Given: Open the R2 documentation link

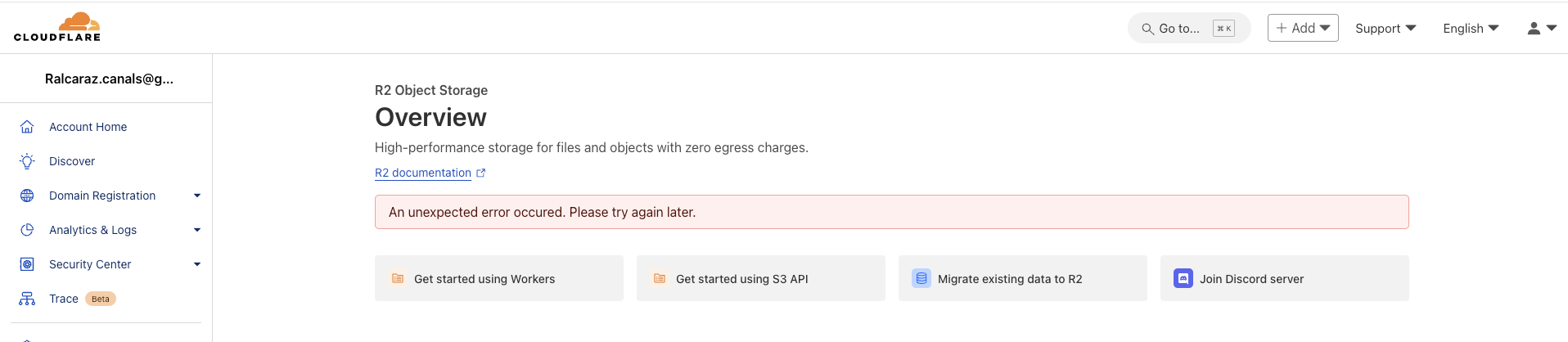Looking at the screenshot, I should pos(423,173).
